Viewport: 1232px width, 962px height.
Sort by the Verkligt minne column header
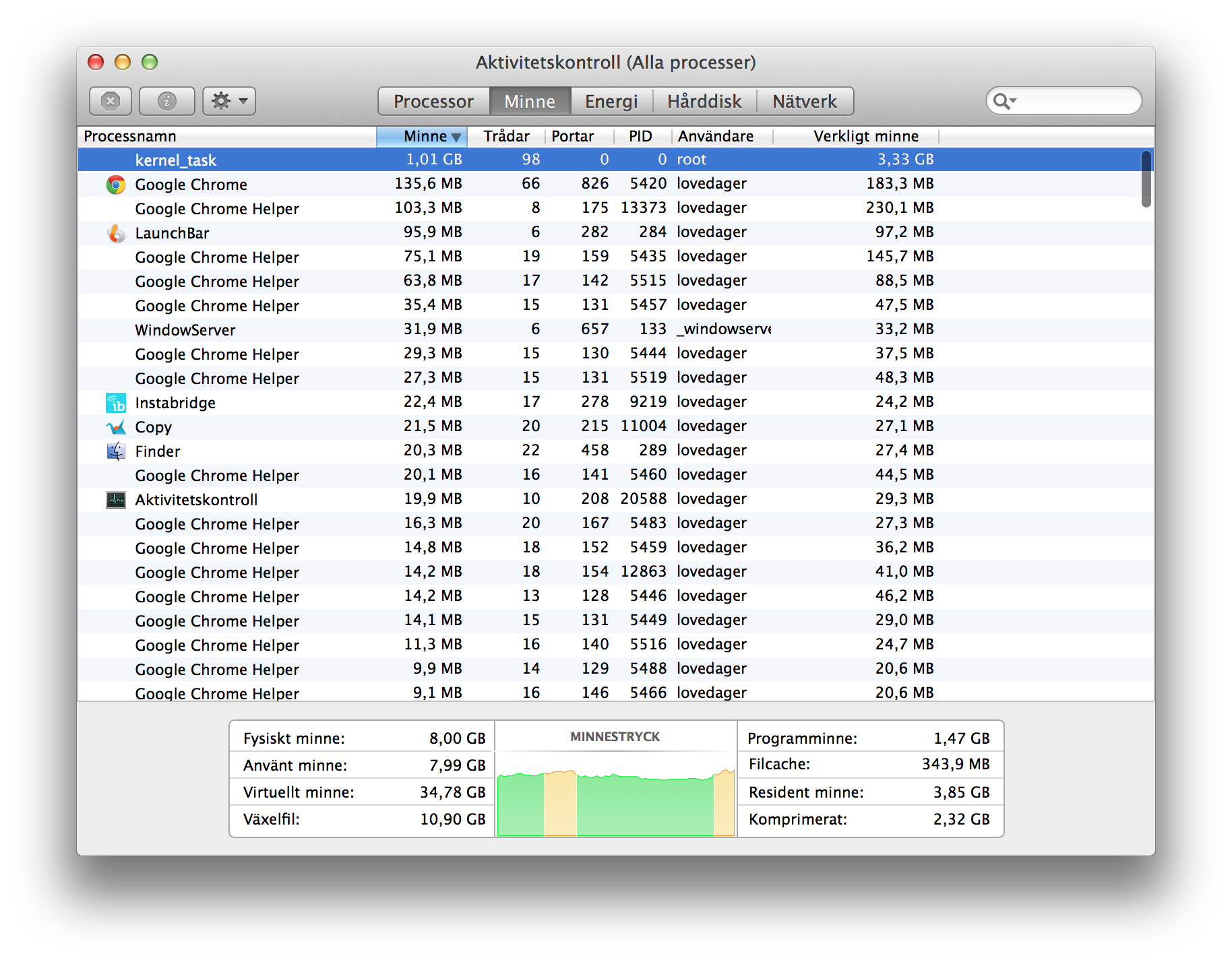coord(856,136)
